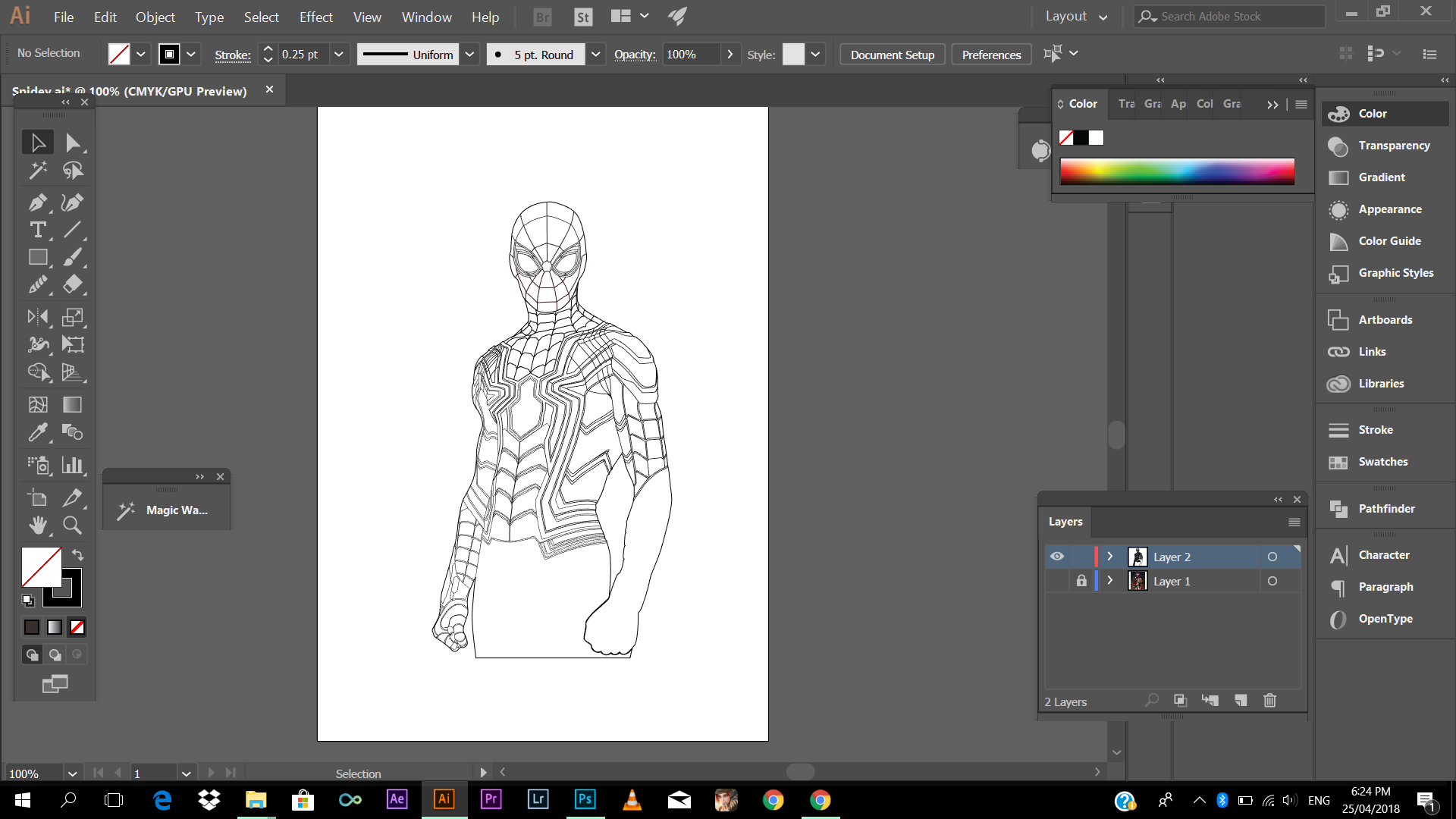Pick the Mesh tool

pyautogui.click(x=38, y=404)
